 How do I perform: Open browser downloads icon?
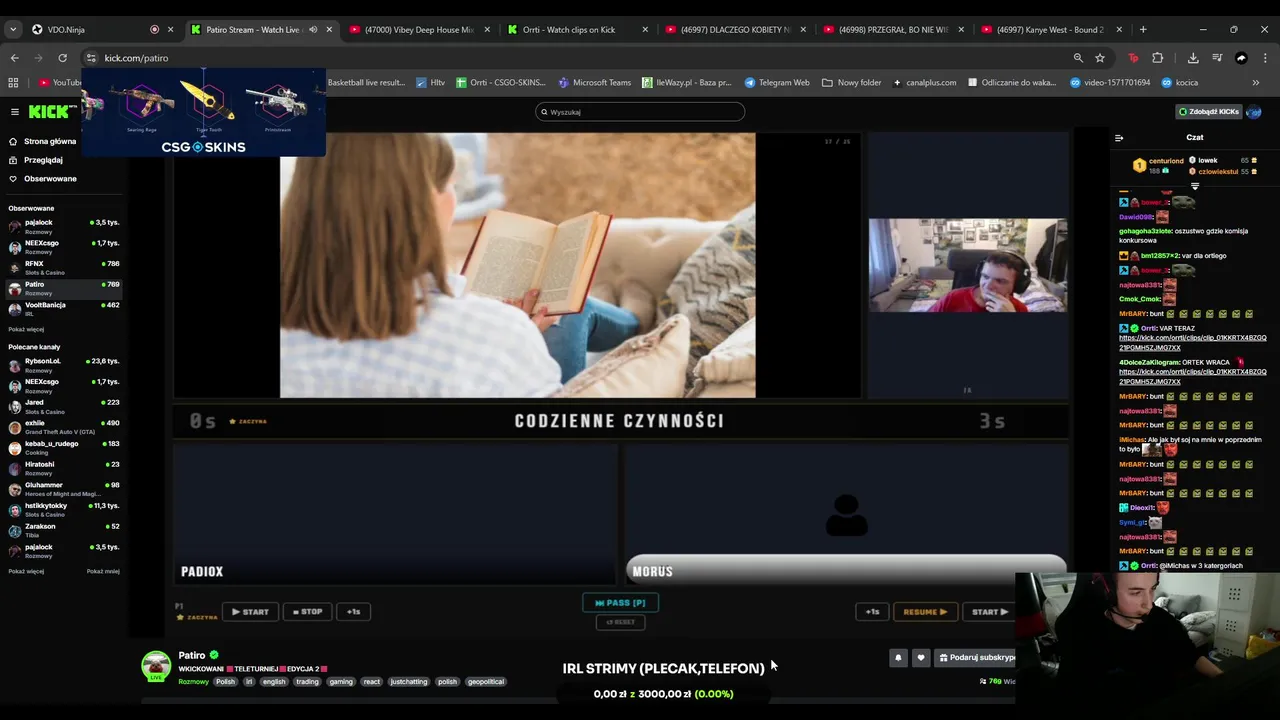tap(1193, 58)
